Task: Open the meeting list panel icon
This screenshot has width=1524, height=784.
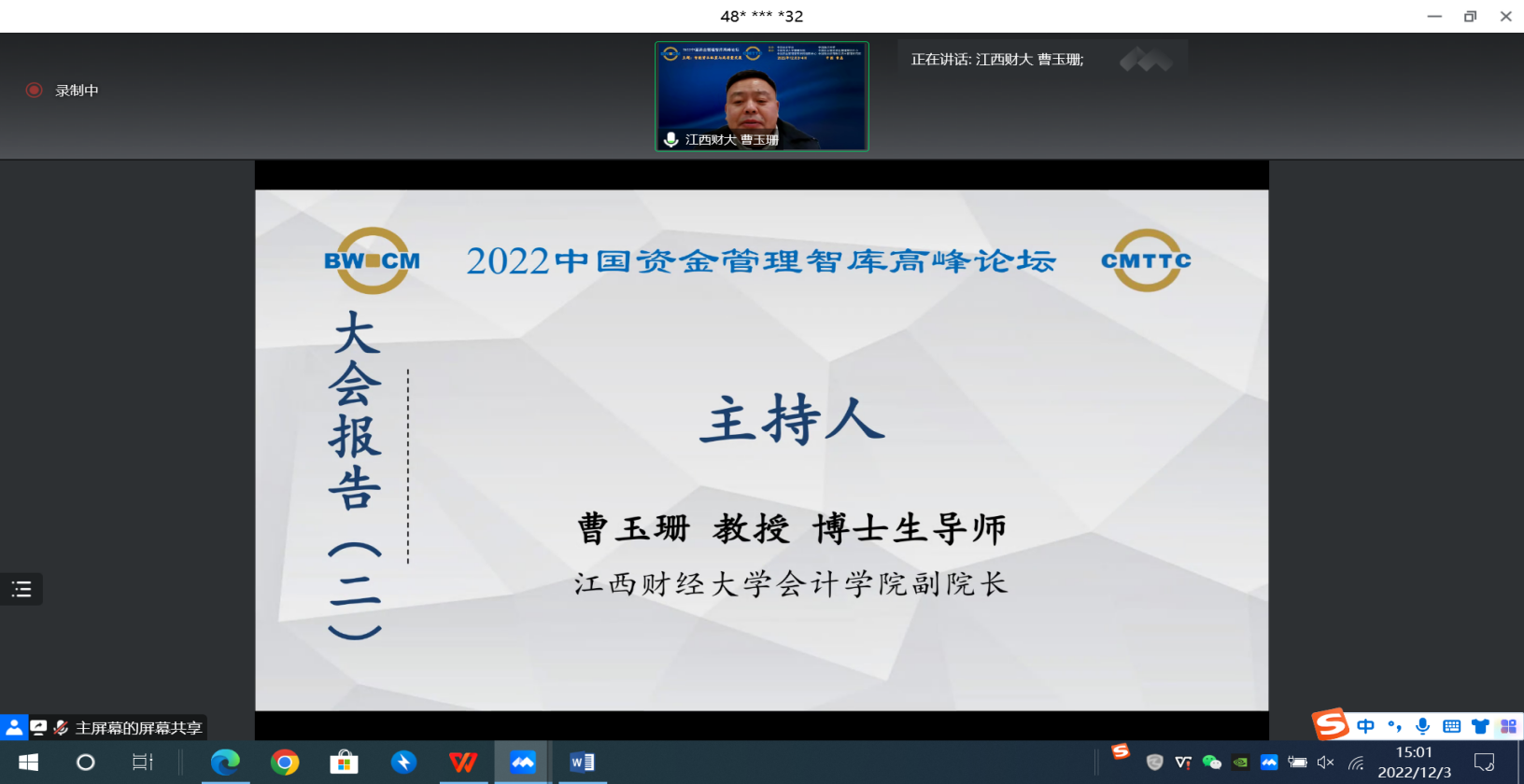Action: point(21,589)
